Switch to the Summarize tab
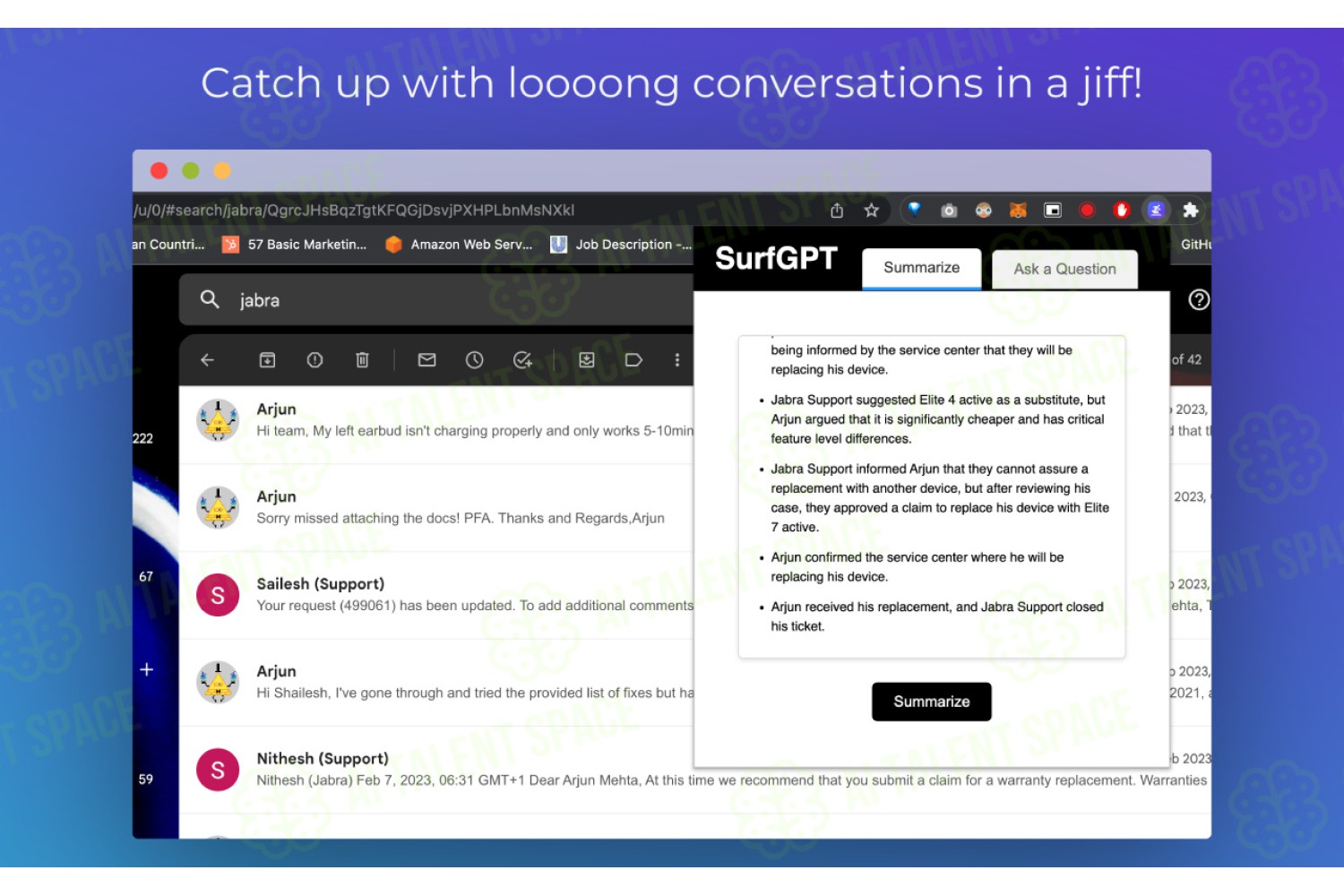Viewport: 1344px width, 896px height. click(x=921, y=268)
